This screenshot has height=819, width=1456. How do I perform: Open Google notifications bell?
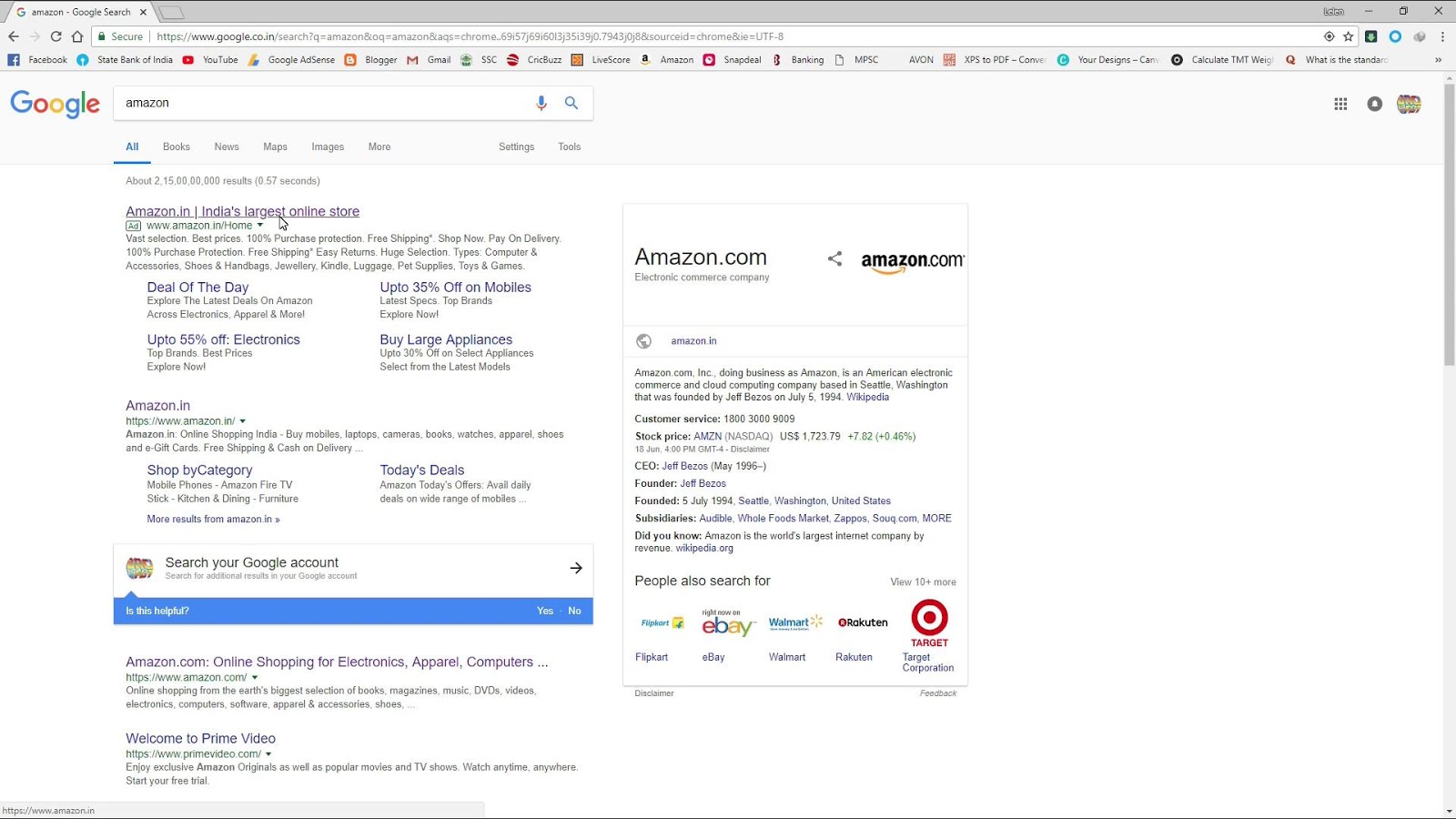1375,104
